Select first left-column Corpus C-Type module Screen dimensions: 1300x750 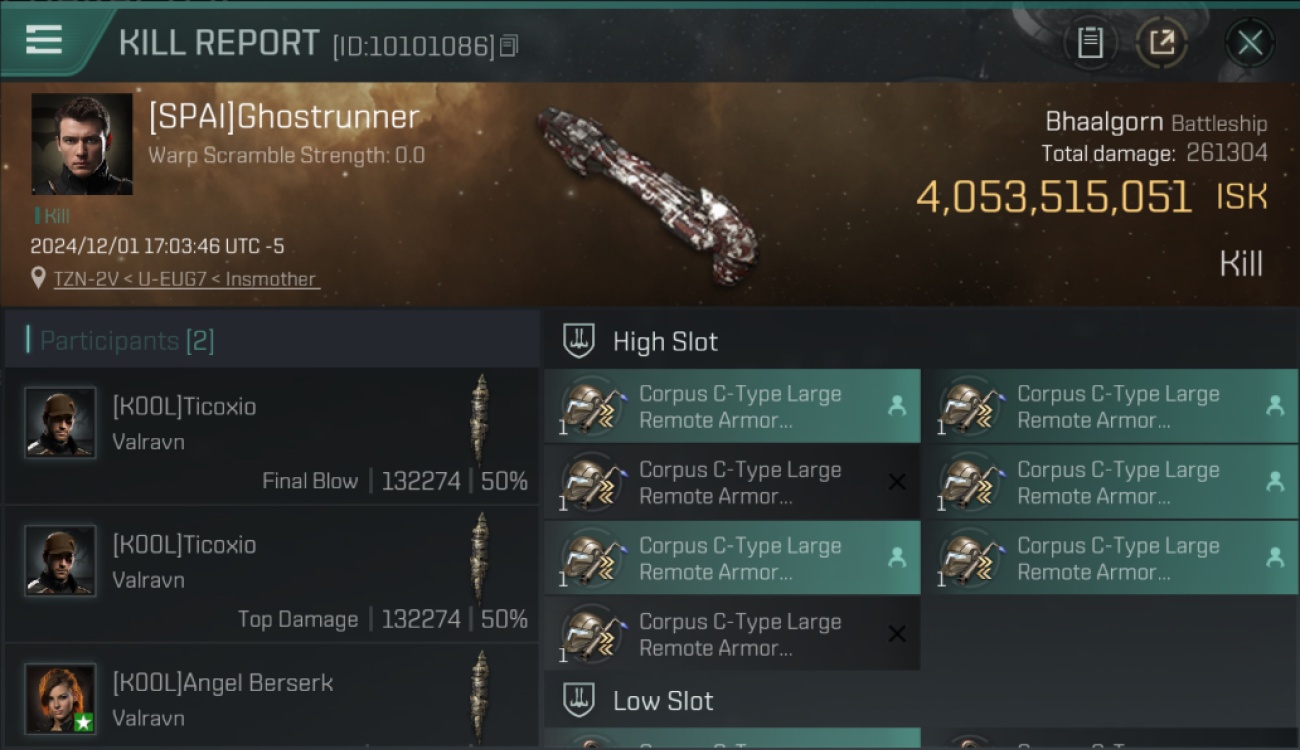click(732, 406)
